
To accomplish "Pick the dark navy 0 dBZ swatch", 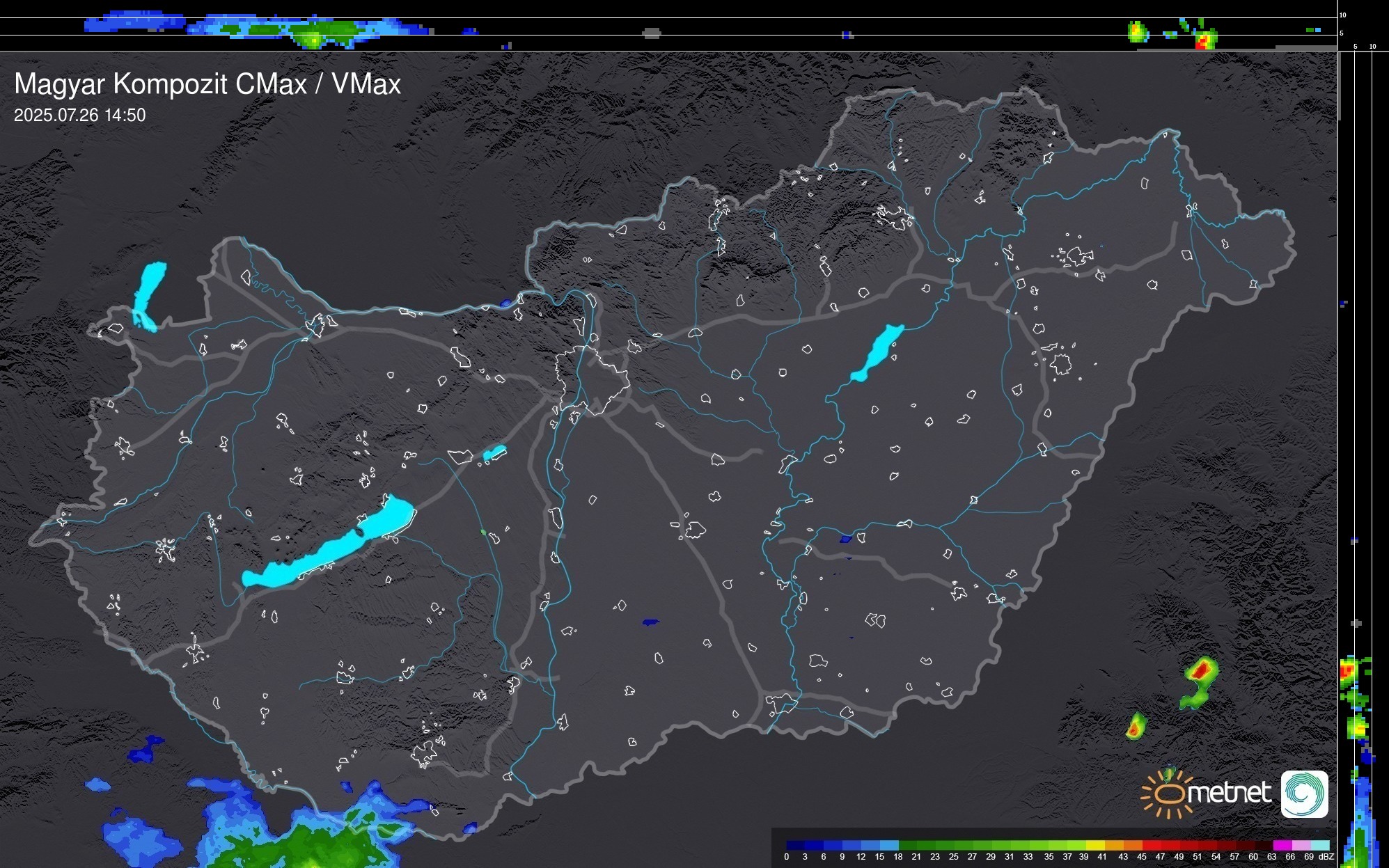I will [796, 845].
